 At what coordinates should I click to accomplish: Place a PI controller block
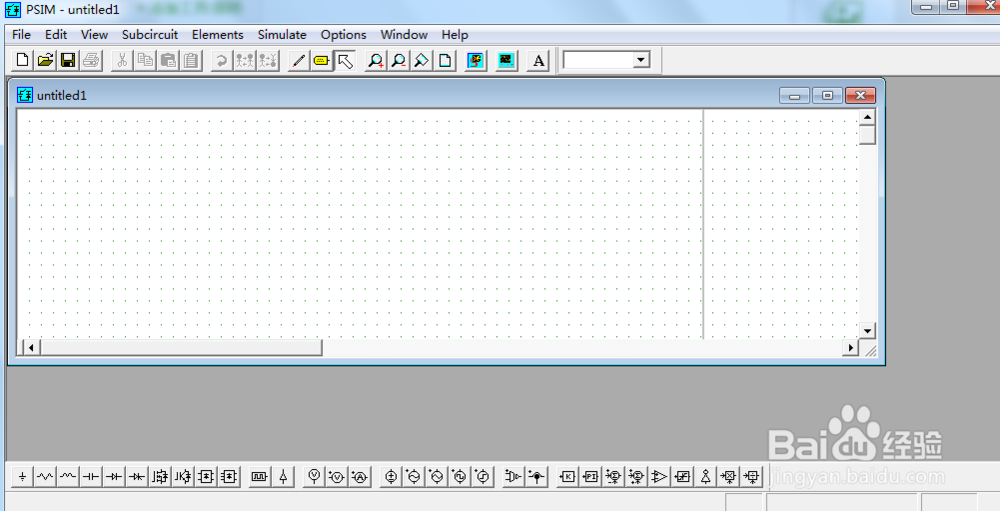point(591,477)
